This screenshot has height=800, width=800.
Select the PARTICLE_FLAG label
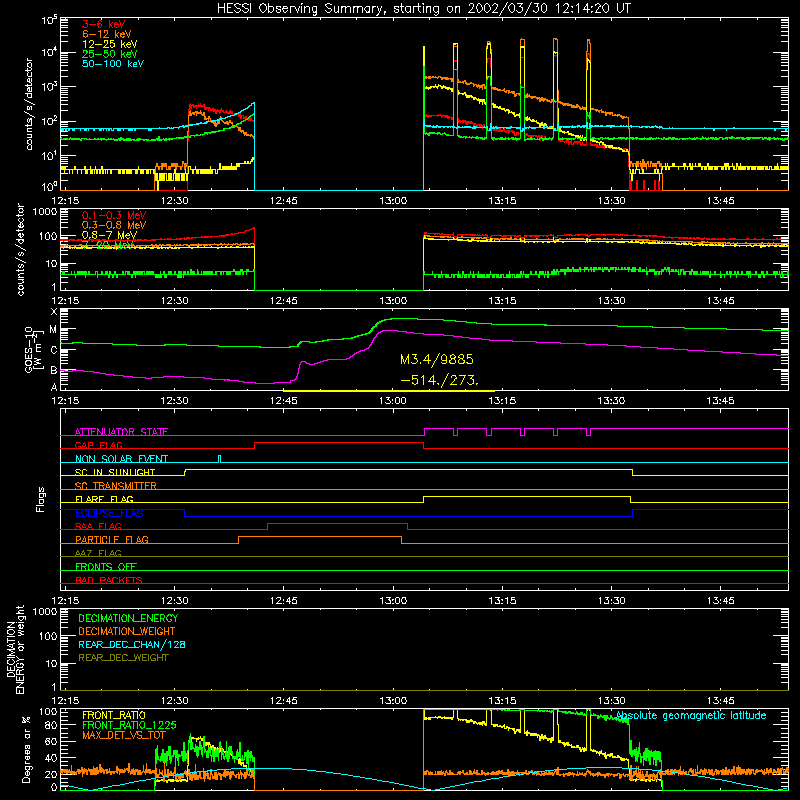coord(112,539)
